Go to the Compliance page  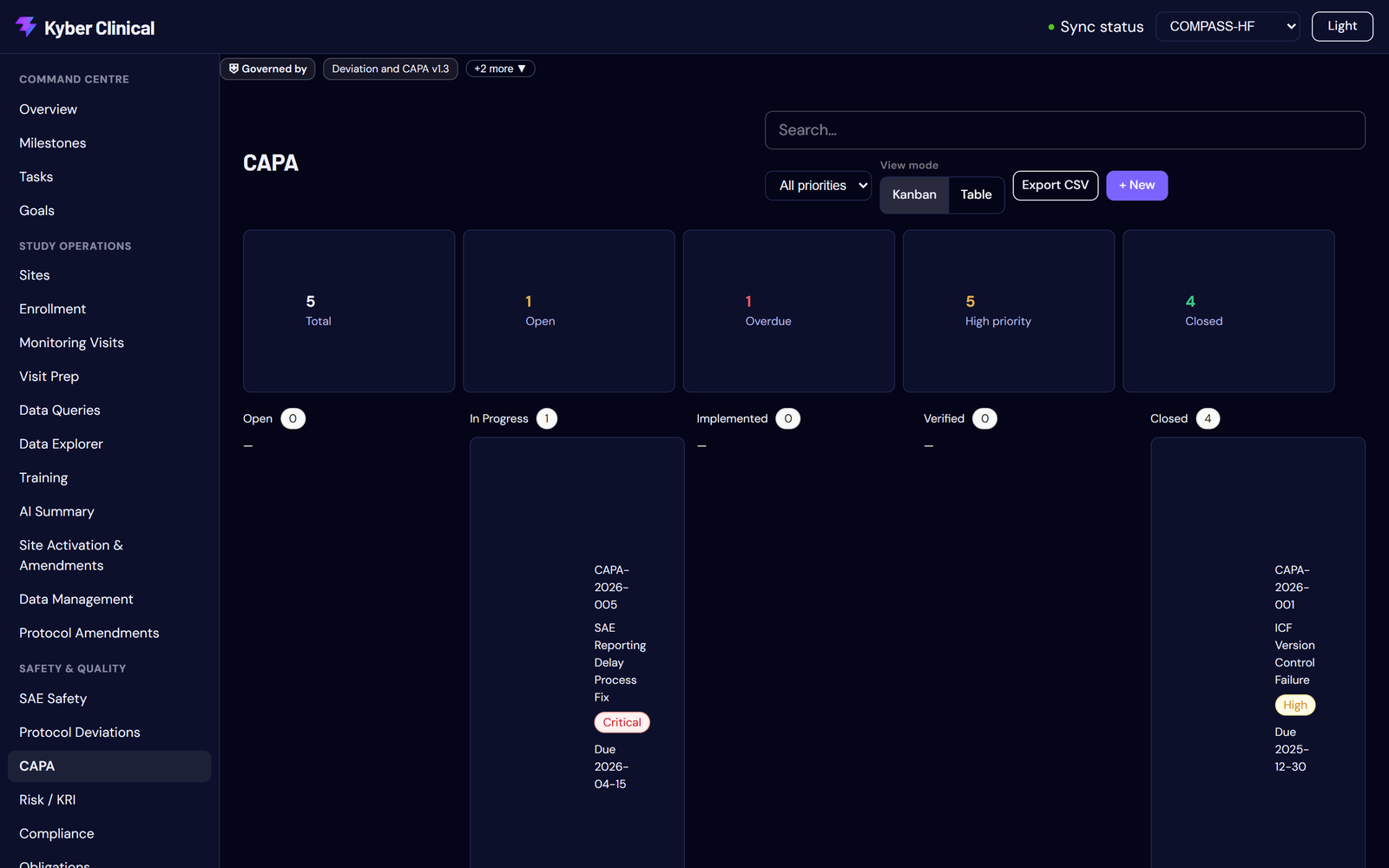(109, 834)
